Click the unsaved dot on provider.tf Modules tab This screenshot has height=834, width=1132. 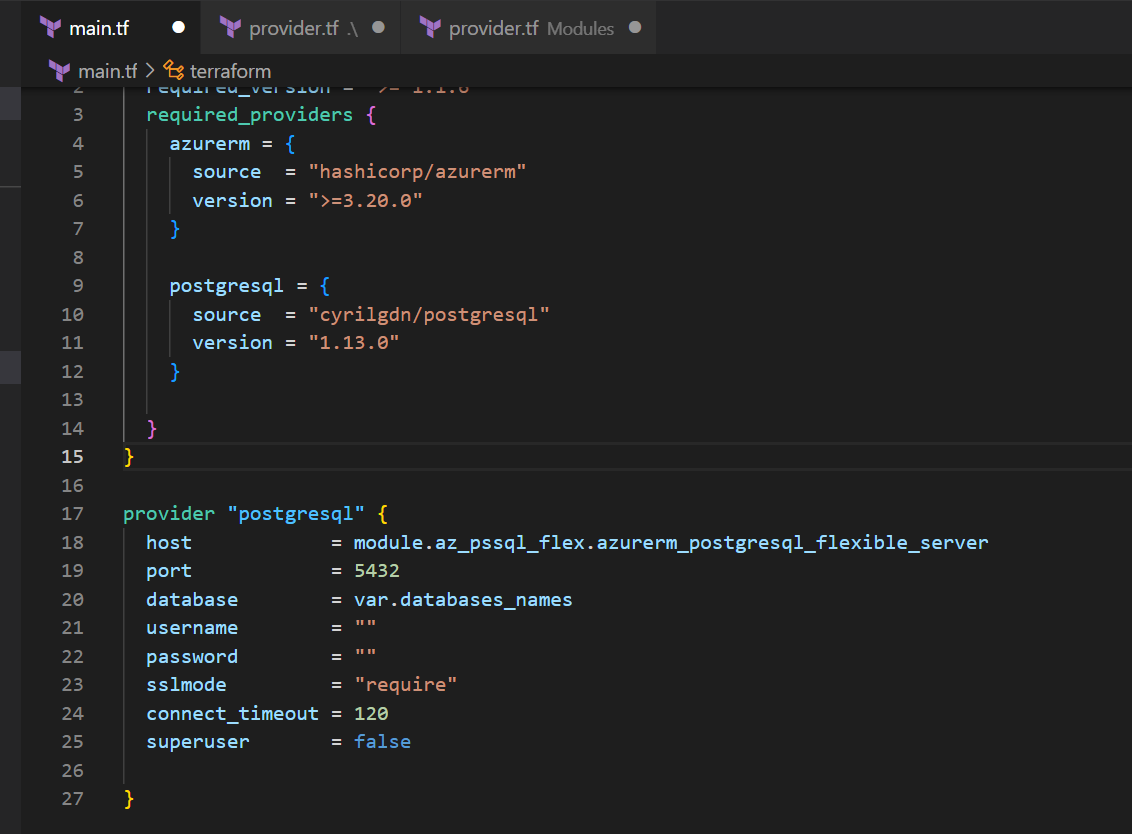click(635, 28)
